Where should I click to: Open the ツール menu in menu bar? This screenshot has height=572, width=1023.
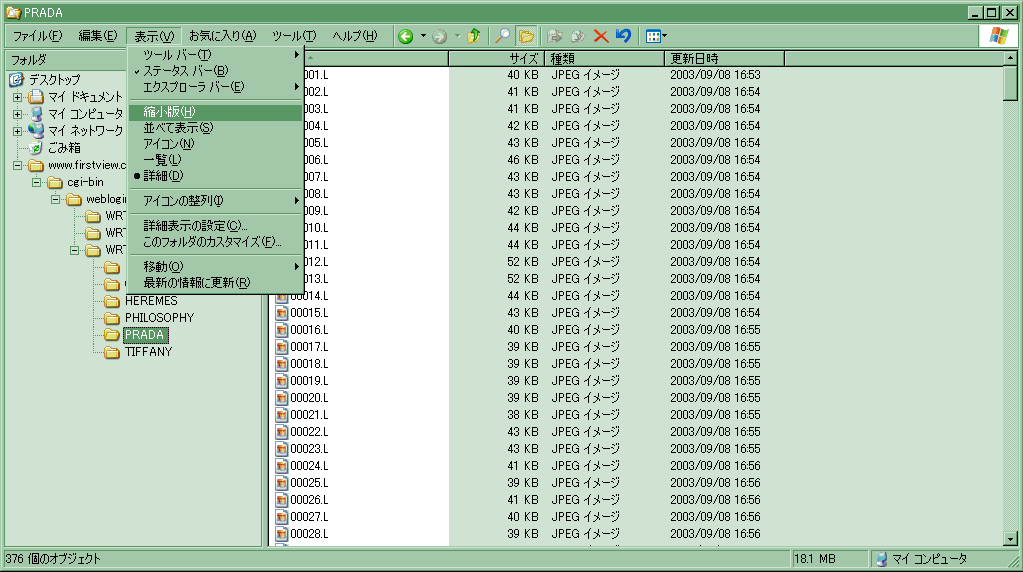coord(293,36)
